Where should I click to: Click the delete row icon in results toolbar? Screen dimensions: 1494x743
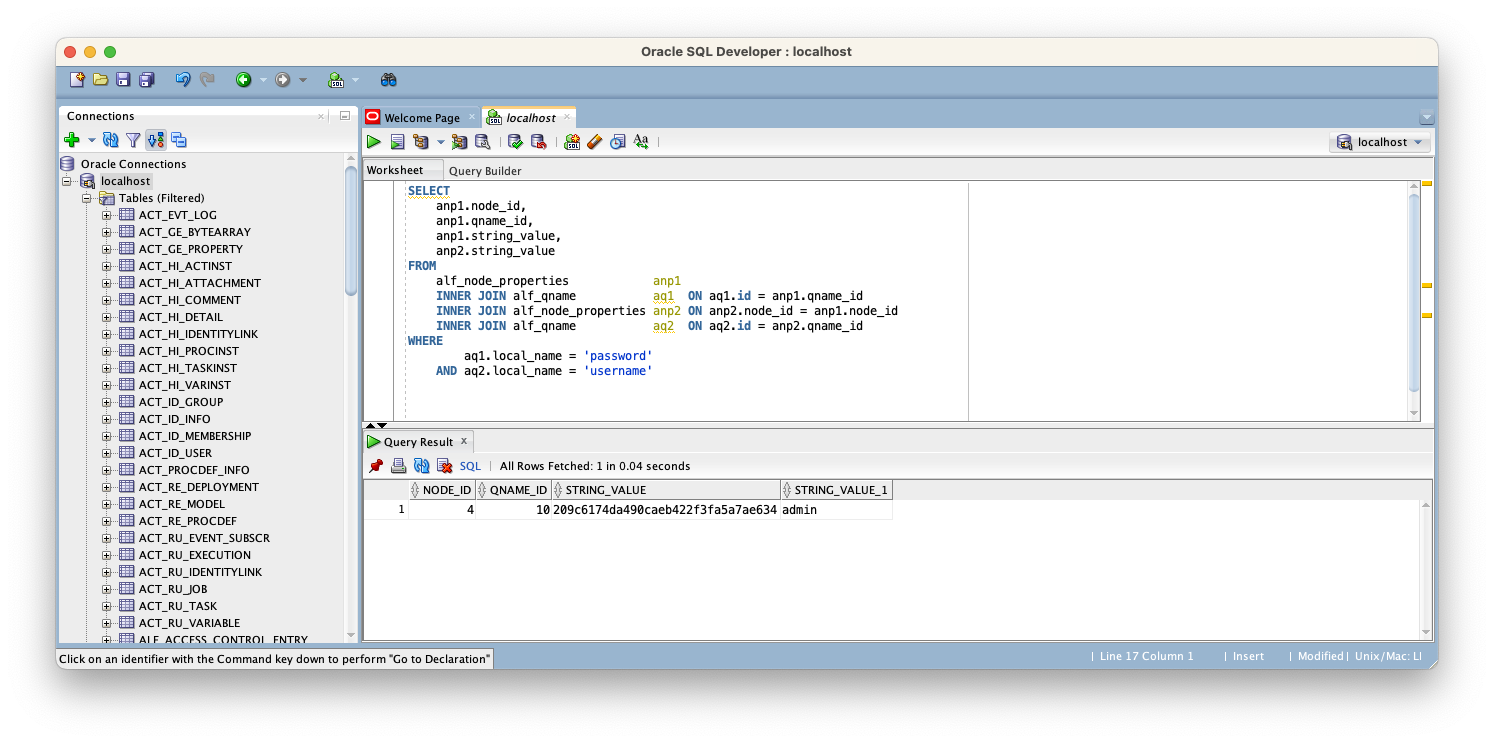point(445,466)
